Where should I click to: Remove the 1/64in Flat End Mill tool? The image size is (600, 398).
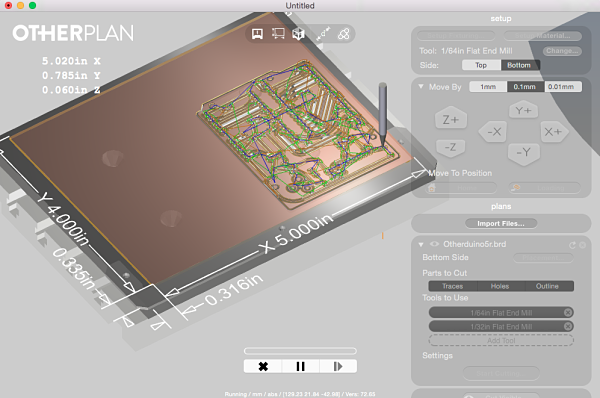pos(568,313)
